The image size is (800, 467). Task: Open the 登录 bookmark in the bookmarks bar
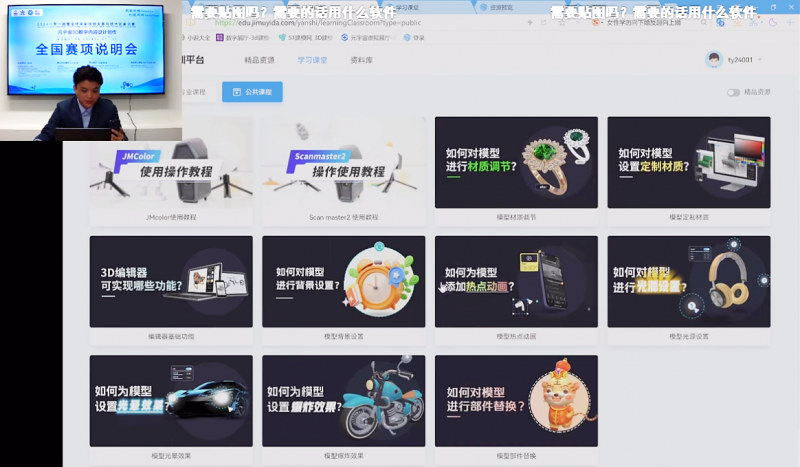coord(413,38)
